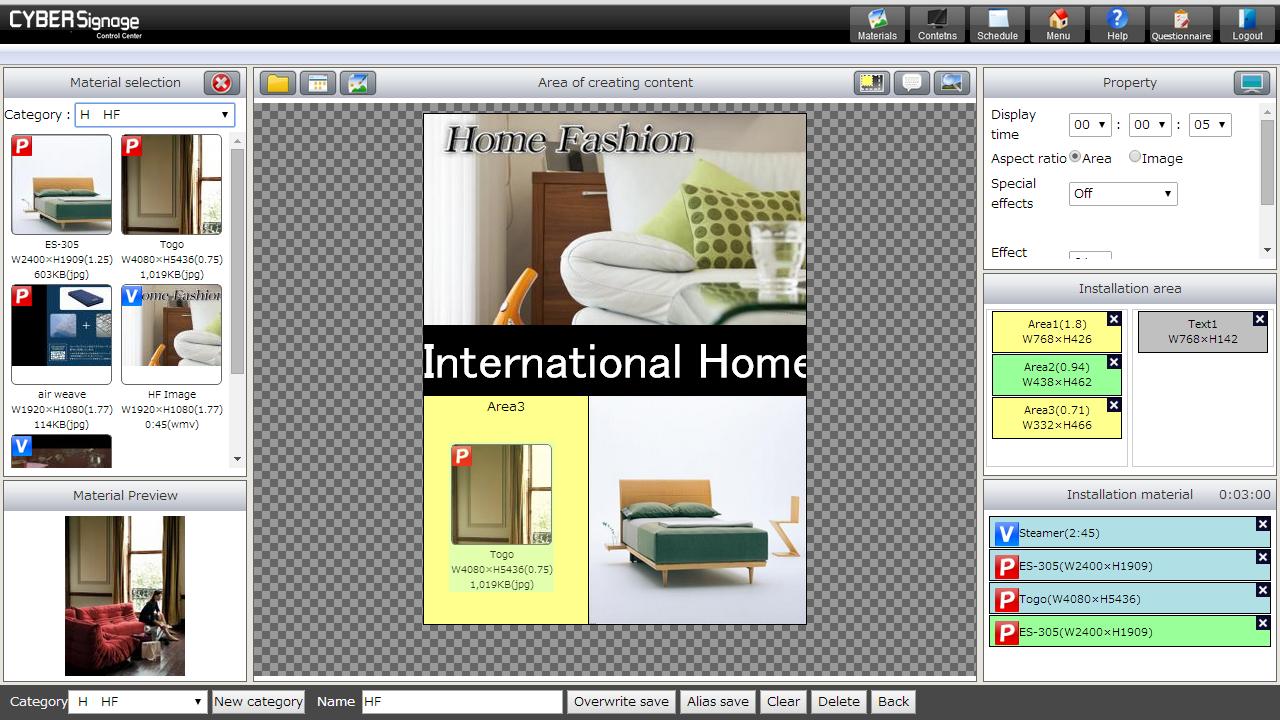Select the air weave material thumbnail
Screen dimensions: 1280x720
pos(62,335)
